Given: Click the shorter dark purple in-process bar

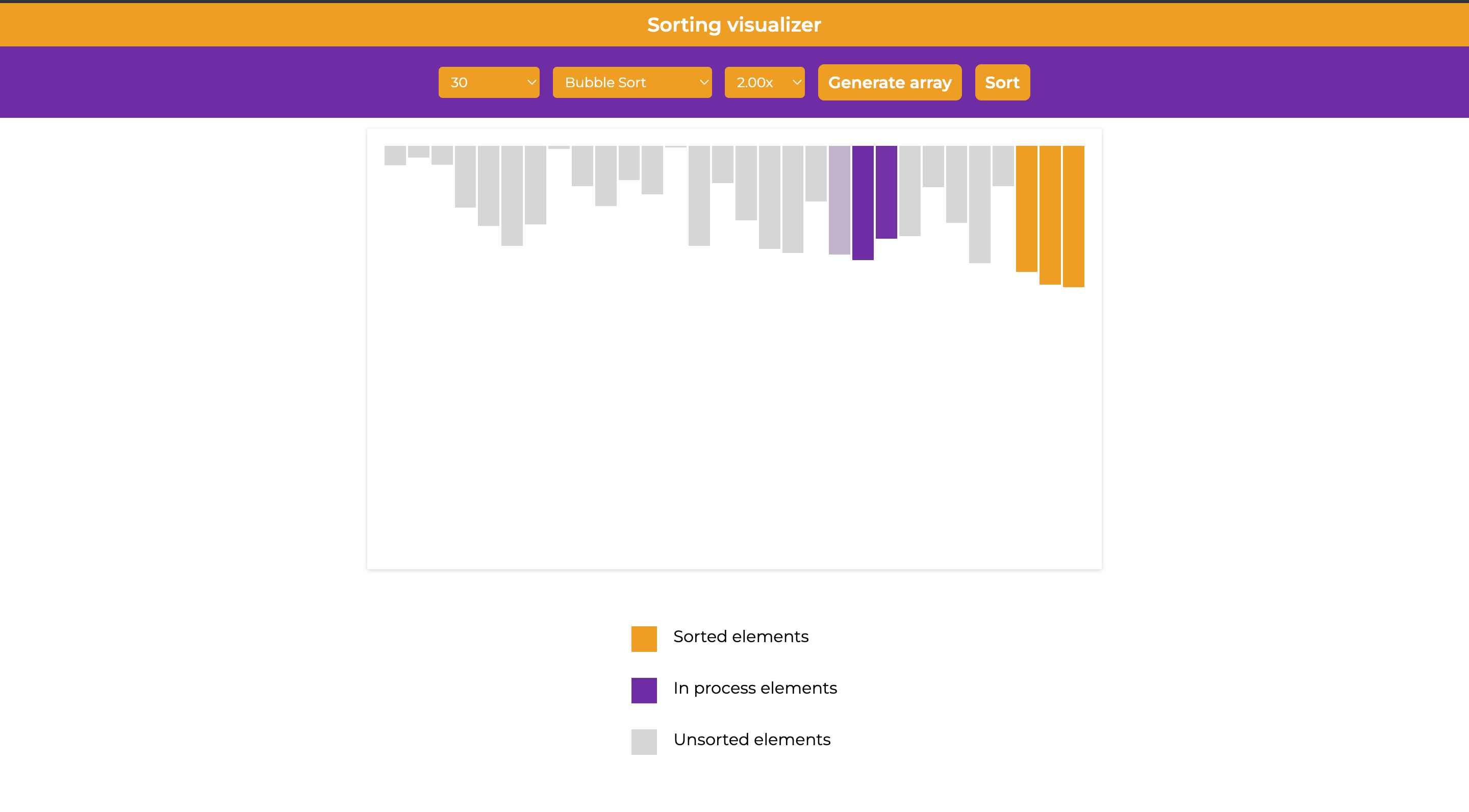Looking at the screenshot, I should [886, 192].
